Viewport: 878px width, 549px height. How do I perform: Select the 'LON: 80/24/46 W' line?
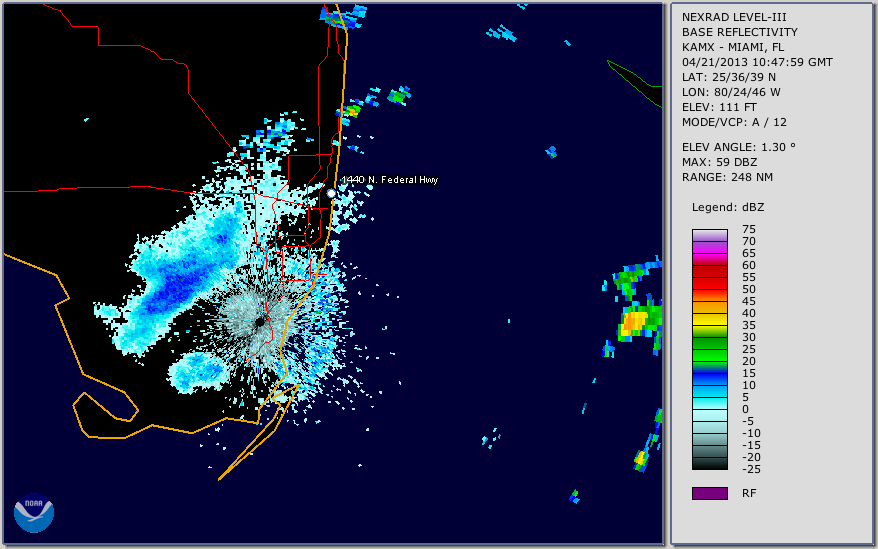pos(731,92)
